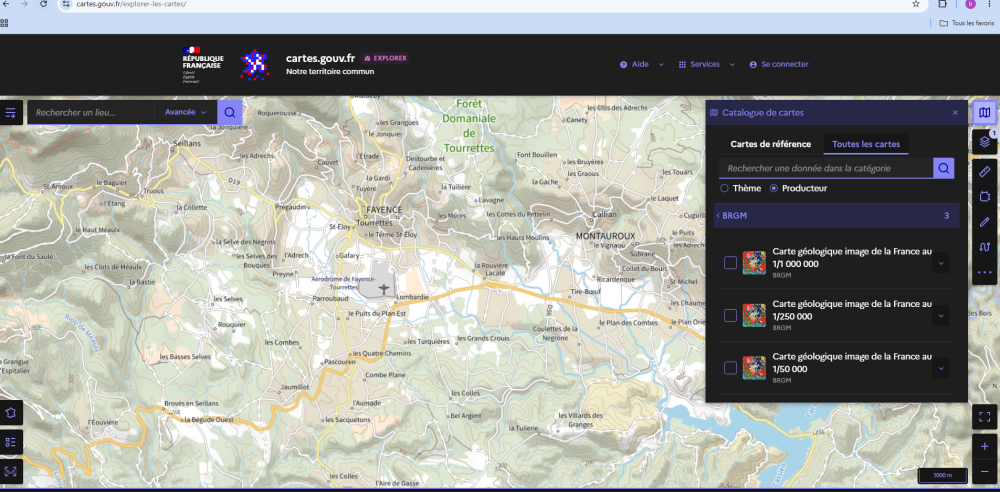This screenshot has height=492, width=1000.
Task: Click the Rechercher une donnée input field
Action: click(x=826, y=168)
